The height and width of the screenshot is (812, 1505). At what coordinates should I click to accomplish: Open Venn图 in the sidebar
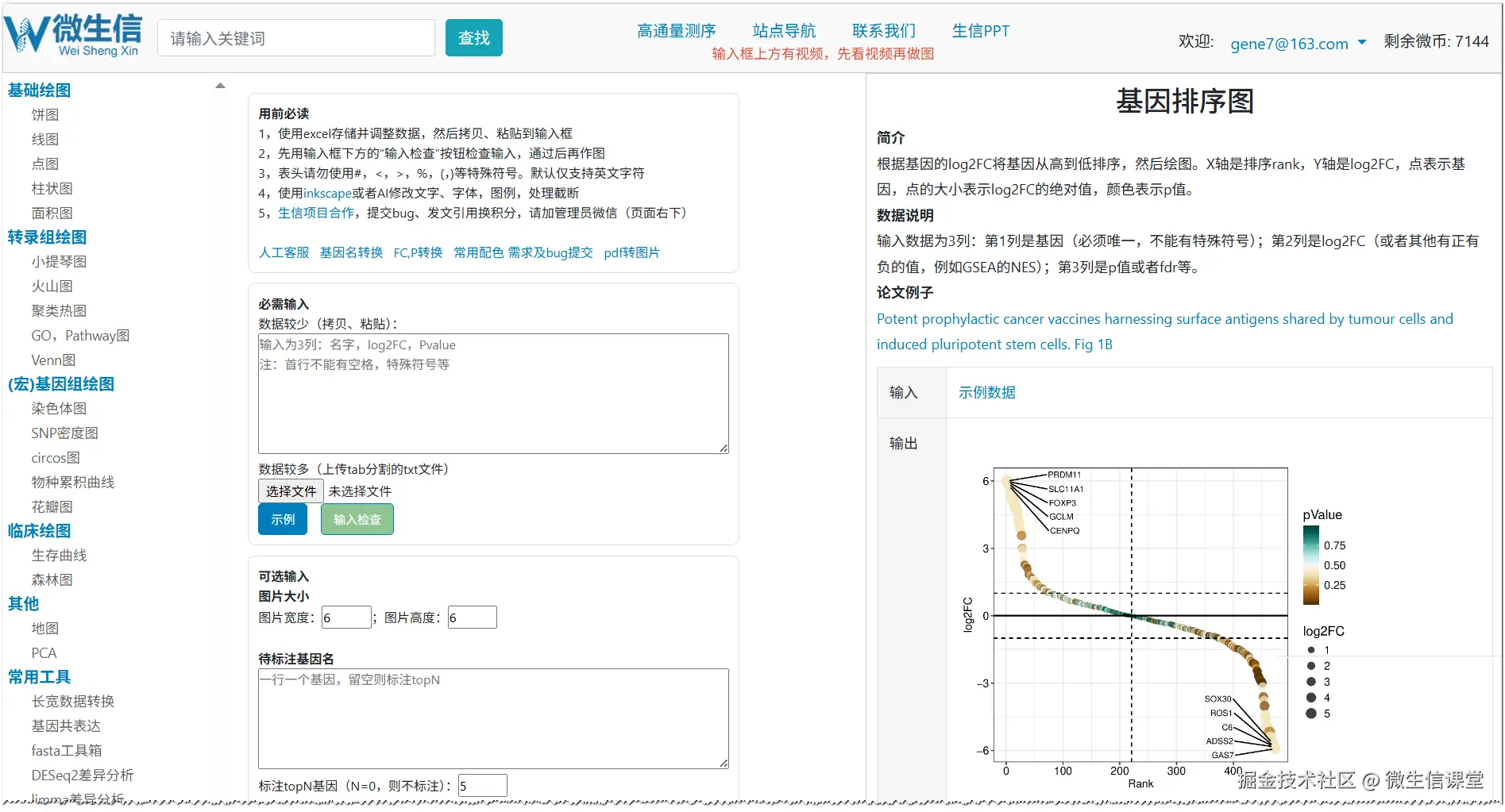tap(54, 360)
